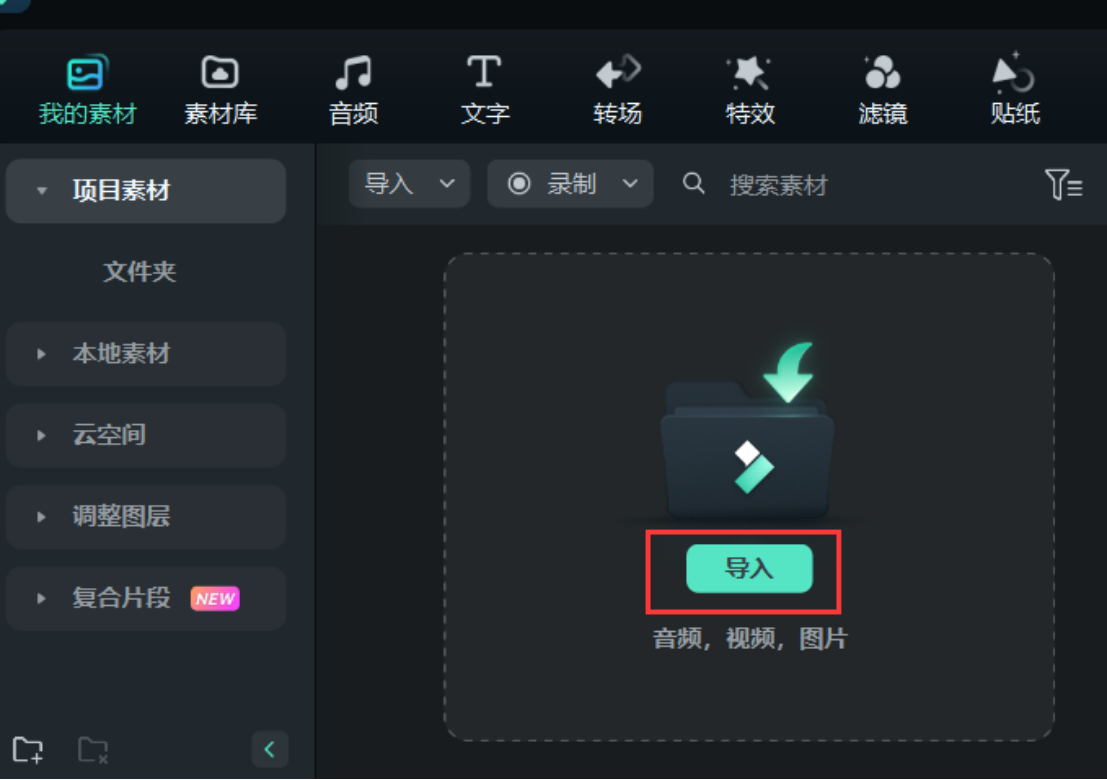Click the 导入 import button in center
The width and height of the screenshot is (1107, 780).
tap(749, 568)
